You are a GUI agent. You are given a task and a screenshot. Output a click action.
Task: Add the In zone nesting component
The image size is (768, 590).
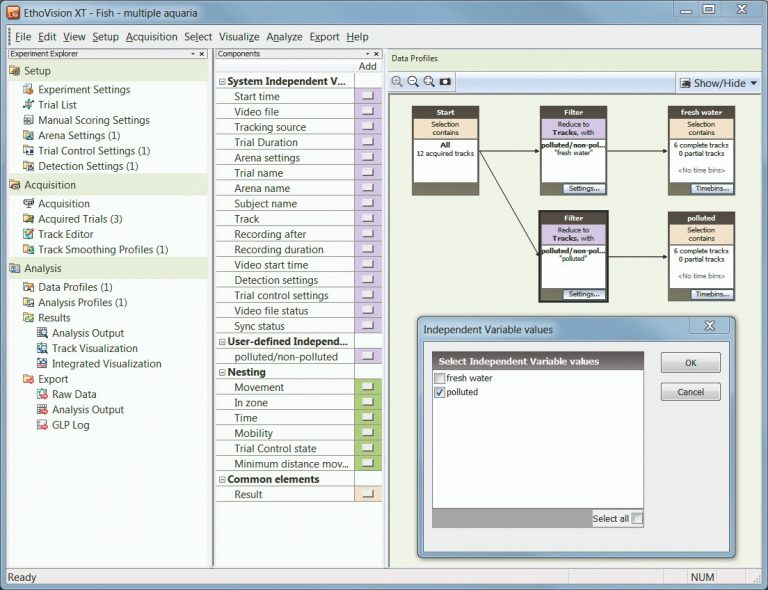(x=367, y=402)
